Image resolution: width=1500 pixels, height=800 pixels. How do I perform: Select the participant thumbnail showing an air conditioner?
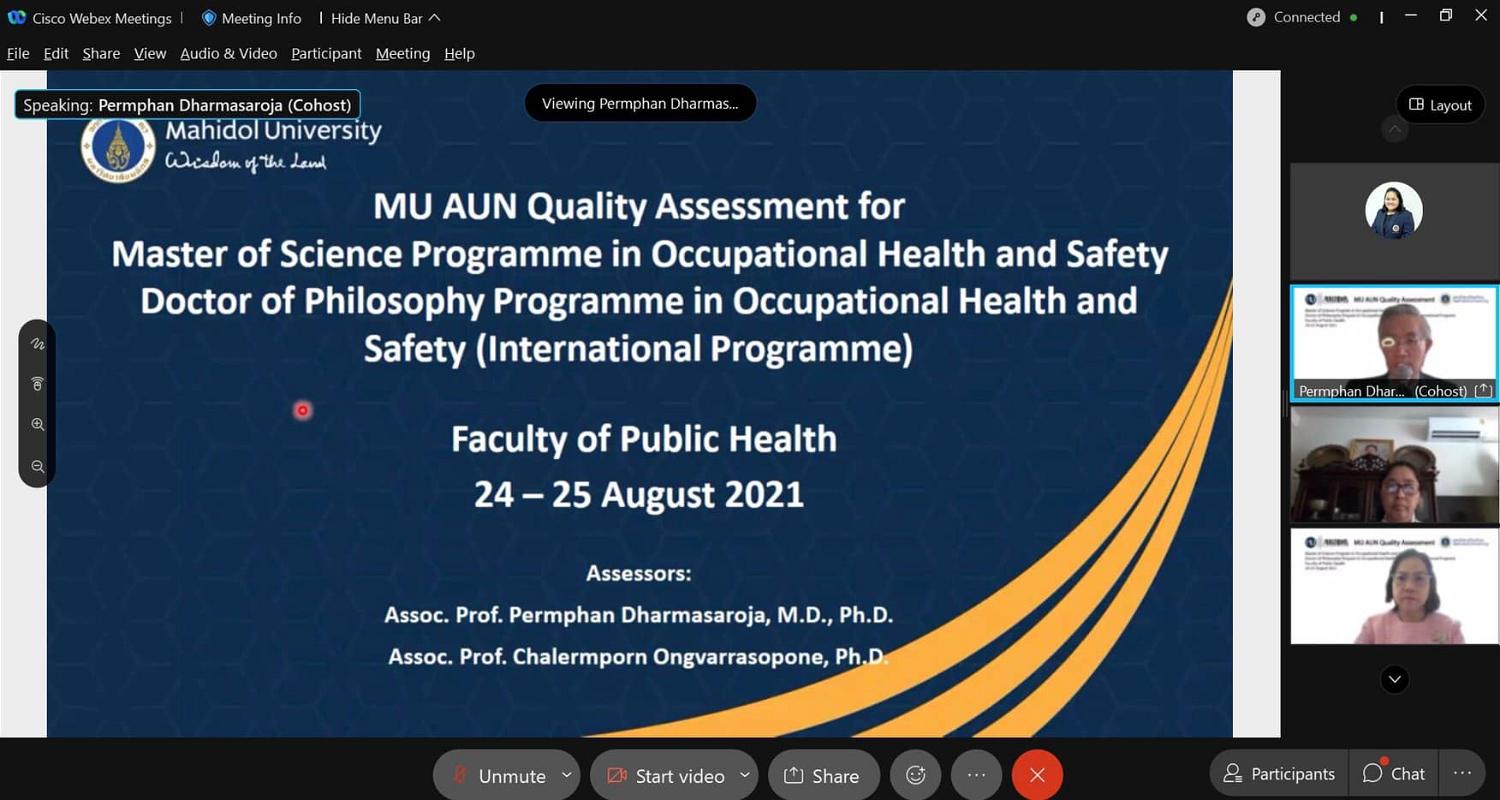pos(1394,465)
